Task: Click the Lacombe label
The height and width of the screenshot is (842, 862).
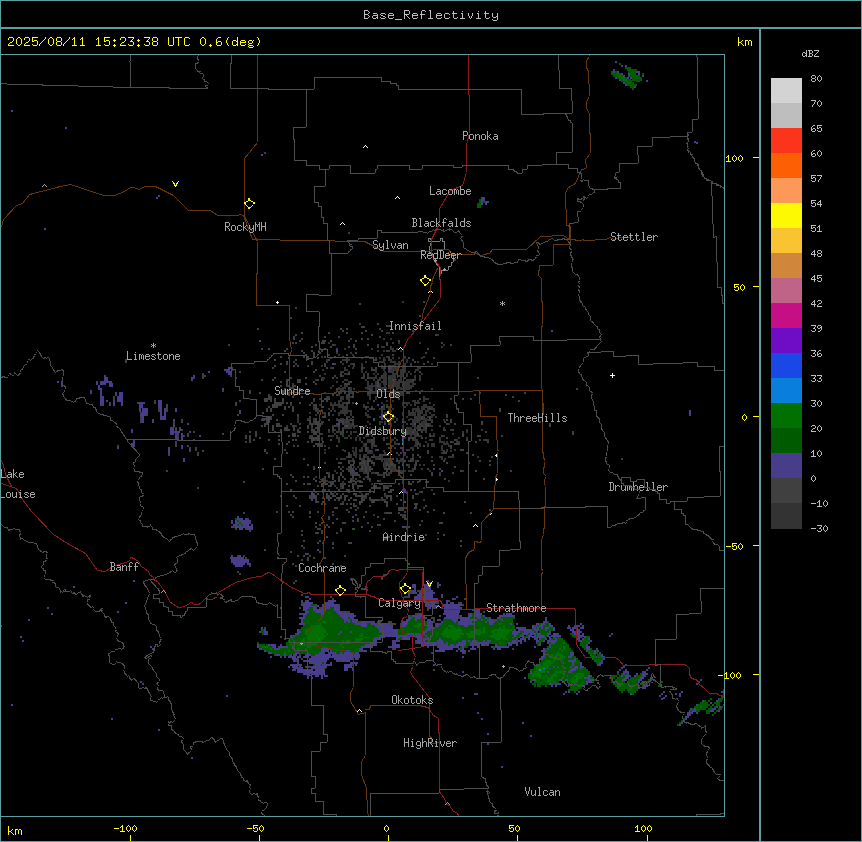Action: (x=450, y=191)
